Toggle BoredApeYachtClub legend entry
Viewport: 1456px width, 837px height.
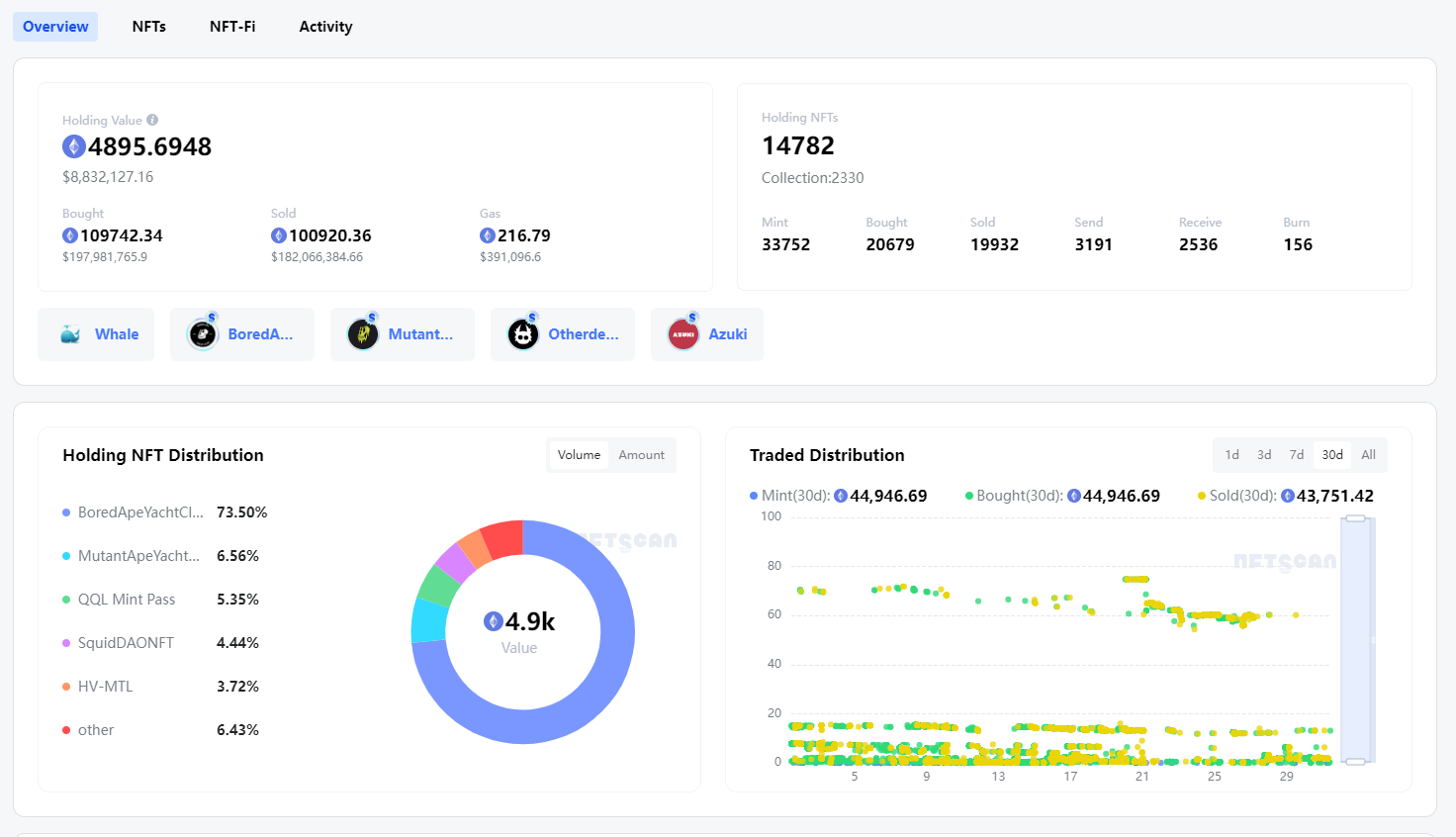139,512
